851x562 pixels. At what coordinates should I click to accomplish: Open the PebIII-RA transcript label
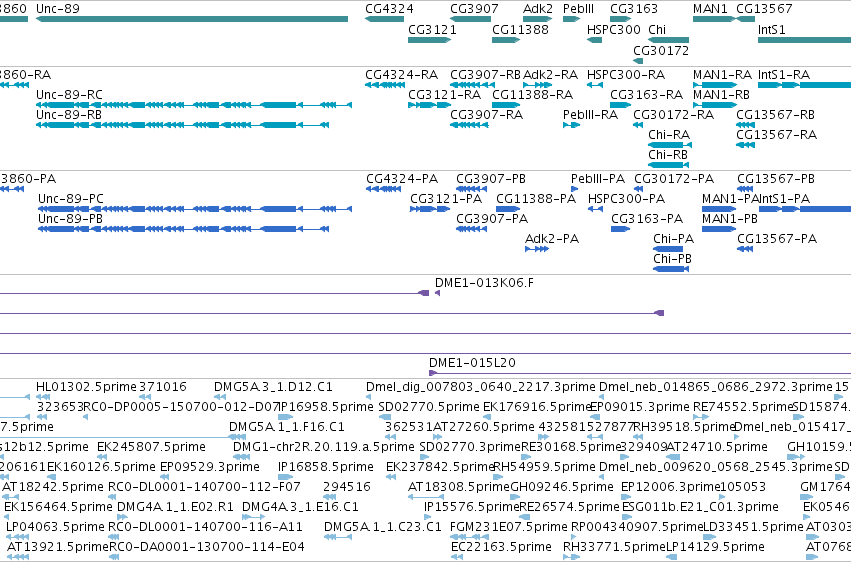tap(590, 114)
